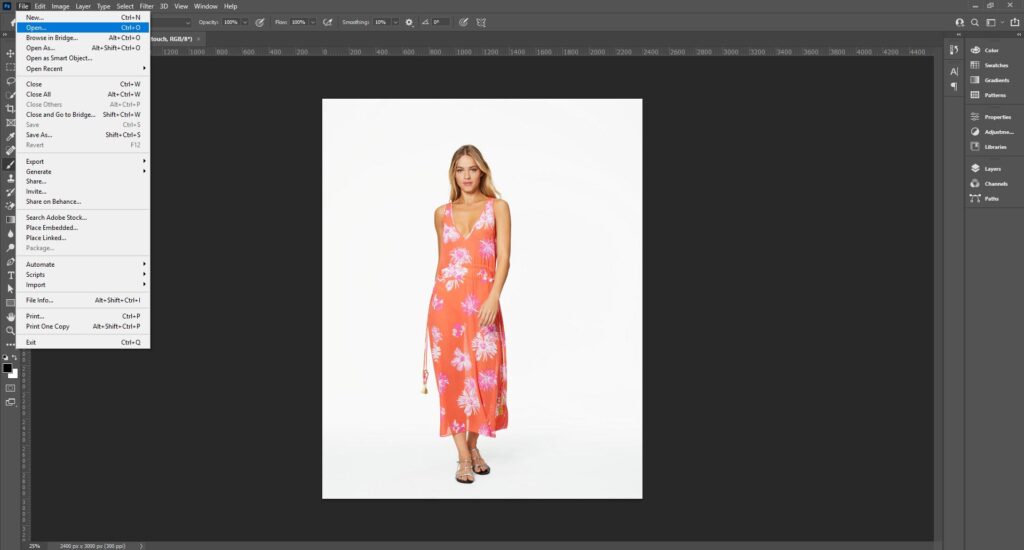Select the History Brush tool

10,191
